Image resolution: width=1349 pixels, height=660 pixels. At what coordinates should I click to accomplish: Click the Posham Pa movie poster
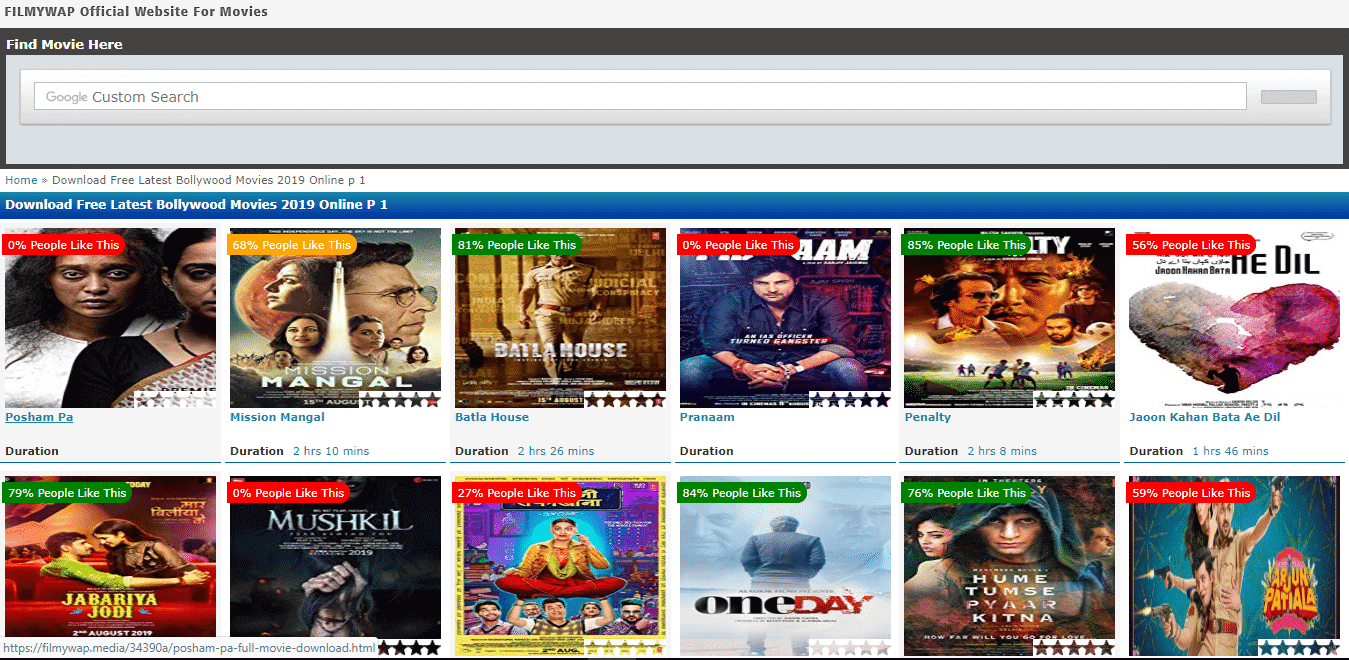point(110,318)
